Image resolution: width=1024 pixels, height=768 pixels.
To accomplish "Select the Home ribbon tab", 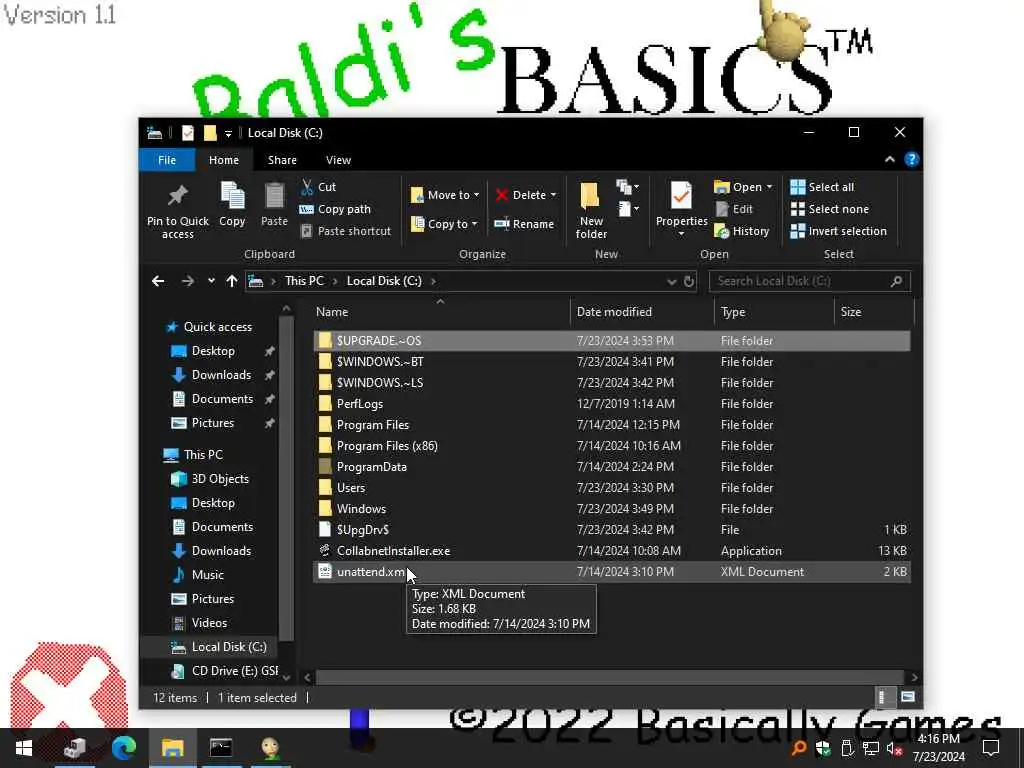I will (x=223, y=160).
